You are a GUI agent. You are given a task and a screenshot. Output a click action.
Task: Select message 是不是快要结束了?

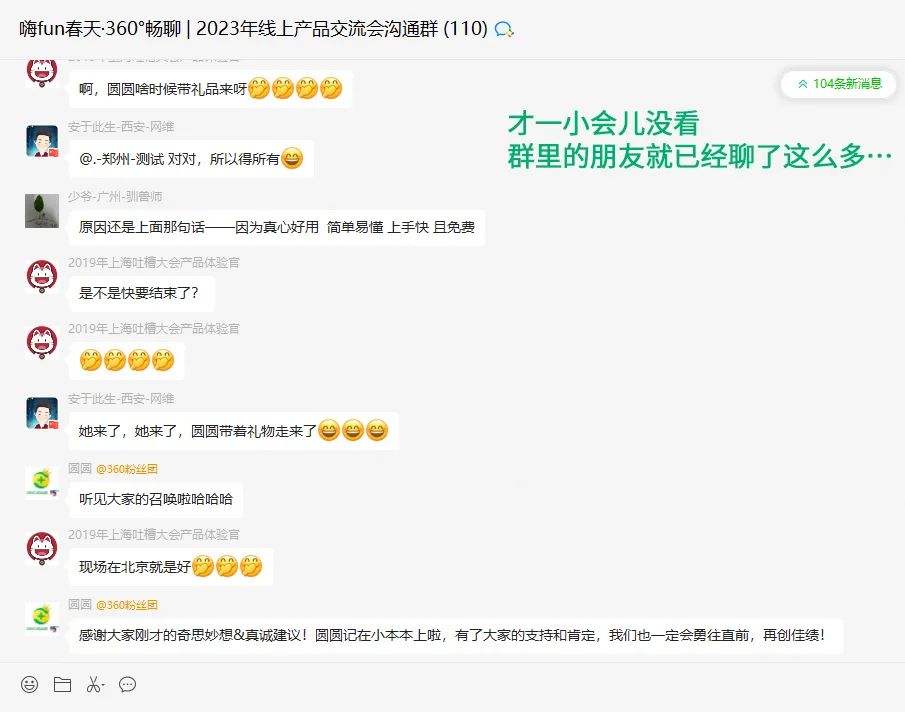tap(141, 293)
